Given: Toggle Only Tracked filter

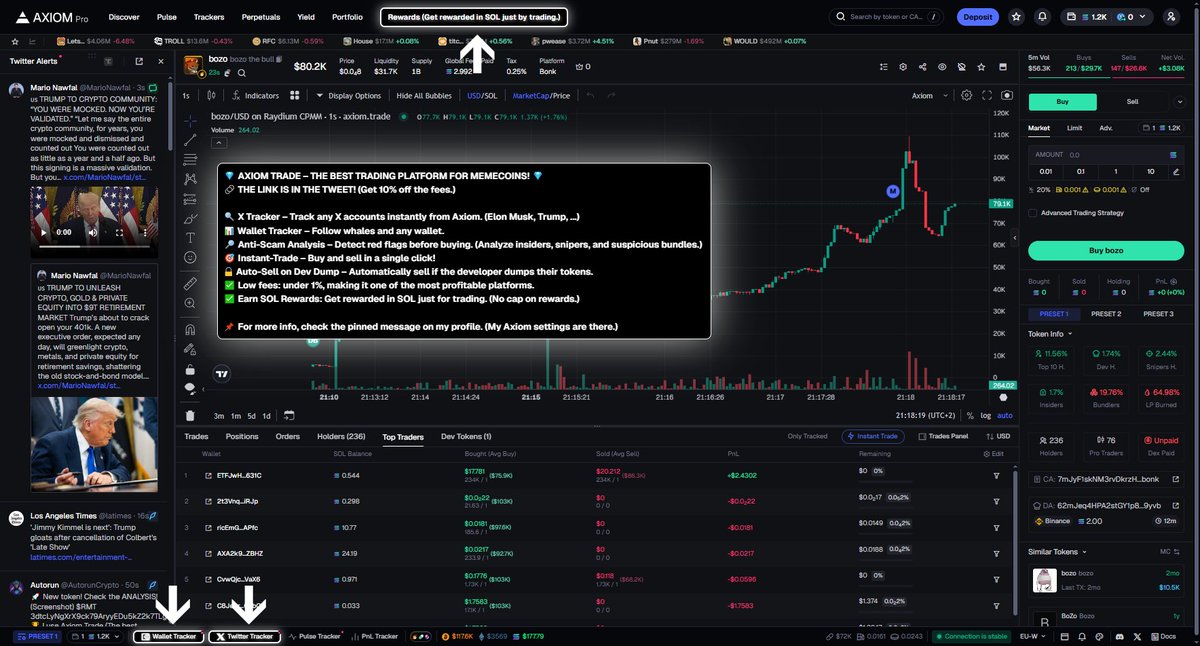Looking at the screenshot, I should (808, 436).
